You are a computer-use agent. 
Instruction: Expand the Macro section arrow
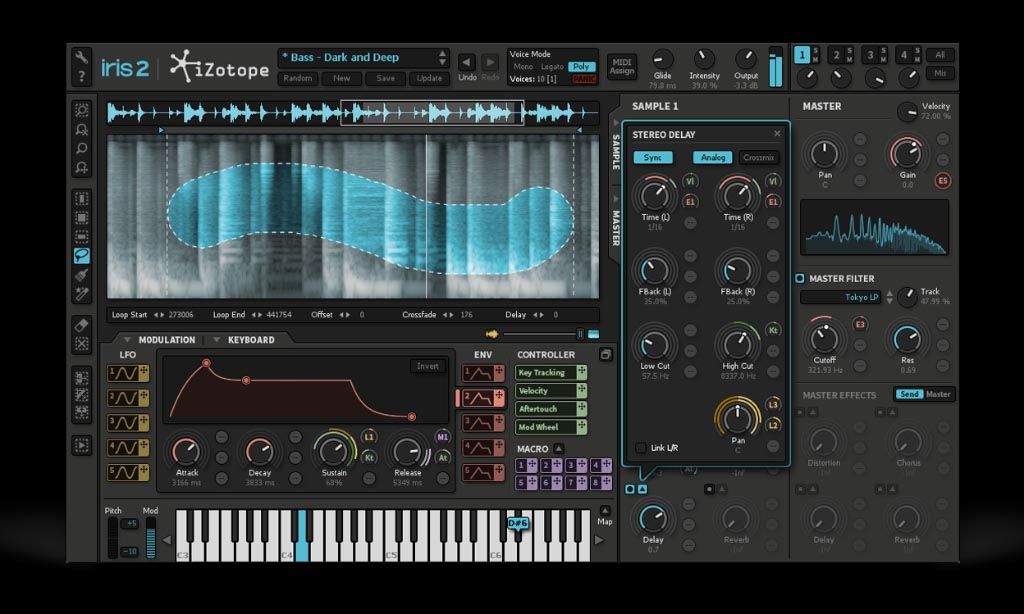click(x=558, y=449)
